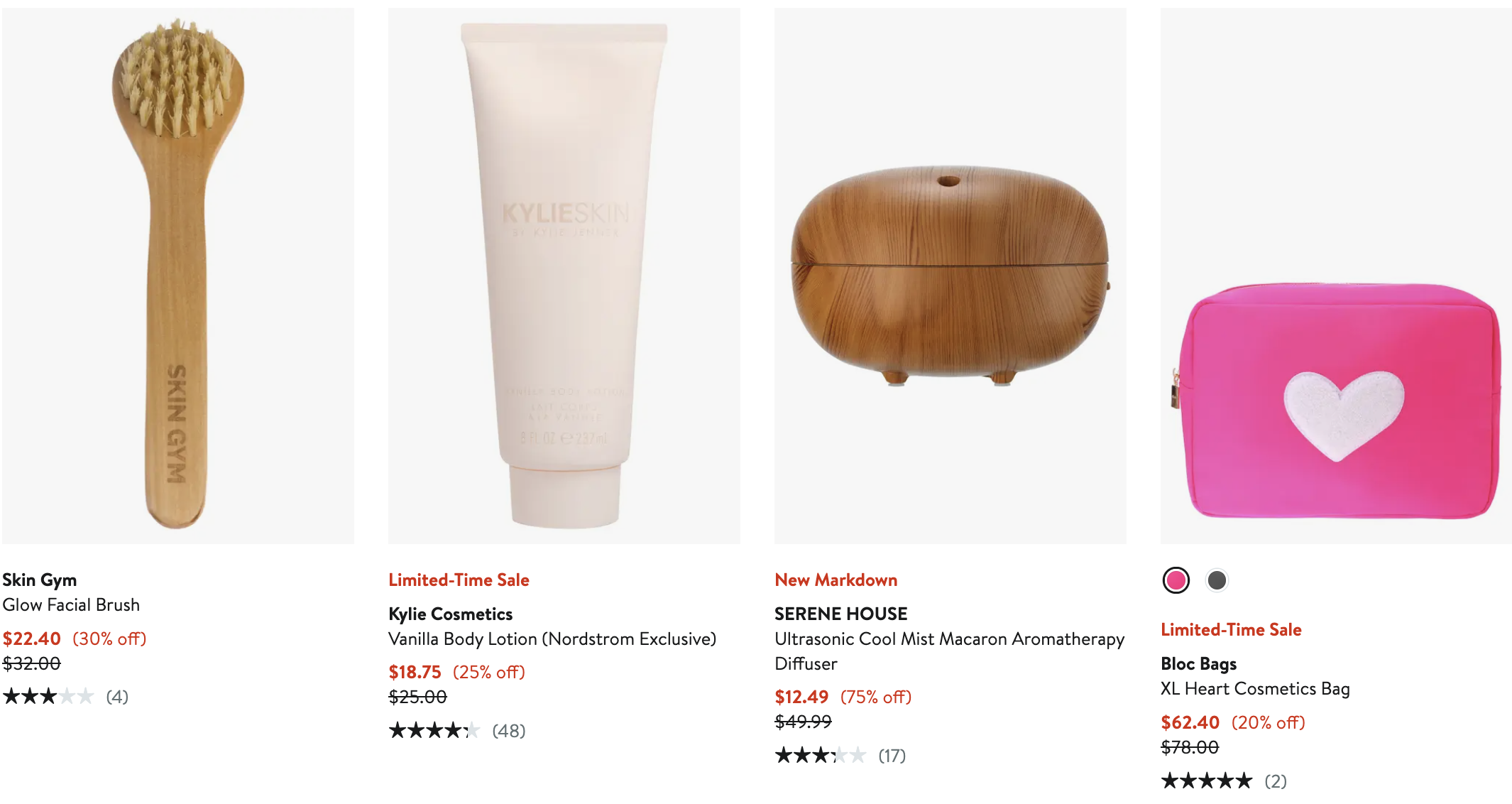Image resolution: width=1512 pixels, height=804 pixels.
Task: Click the New Markdown label
Action: click(x=836, y=580)
